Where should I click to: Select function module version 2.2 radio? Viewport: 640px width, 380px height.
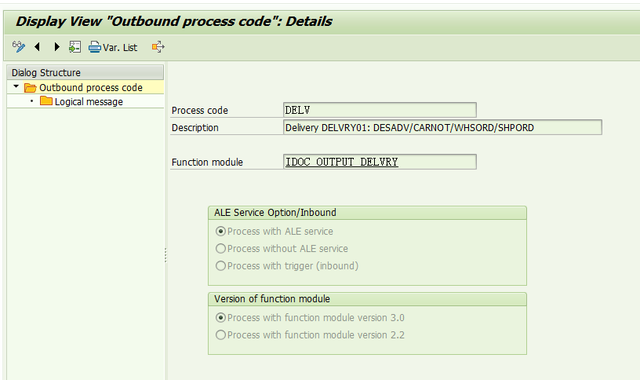pyautogui.click(x=220, y=335)
